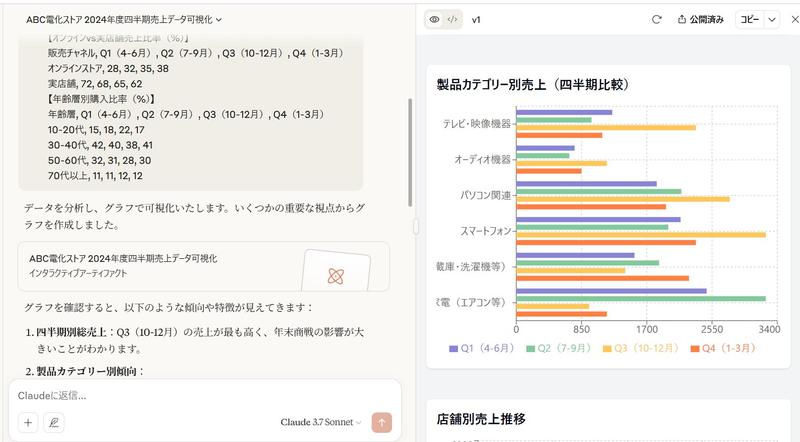Click the テレビ・映像機器 axis label

coord(477,124)
